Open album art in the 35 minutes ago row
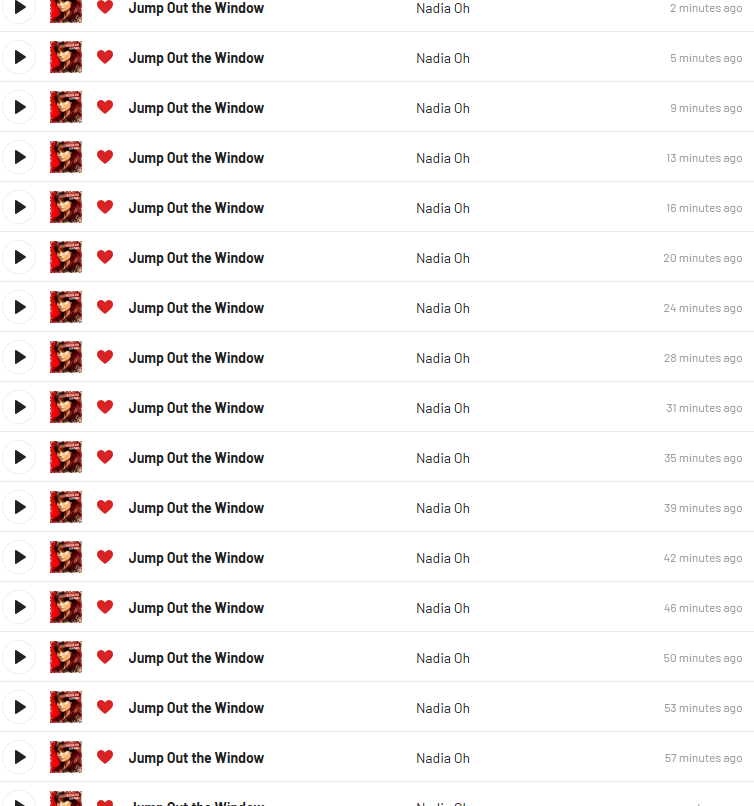The image size is (754, 806). [66, 457]
